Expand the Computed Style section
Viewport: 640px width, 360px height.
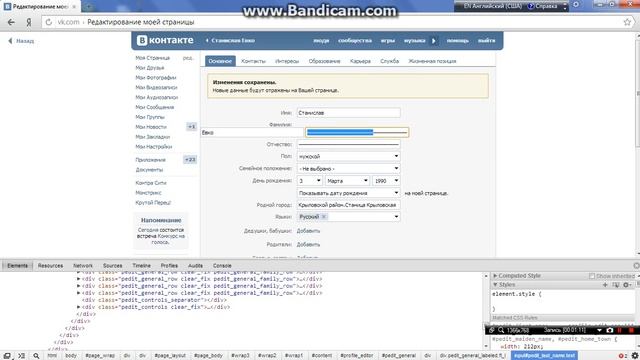495,276
